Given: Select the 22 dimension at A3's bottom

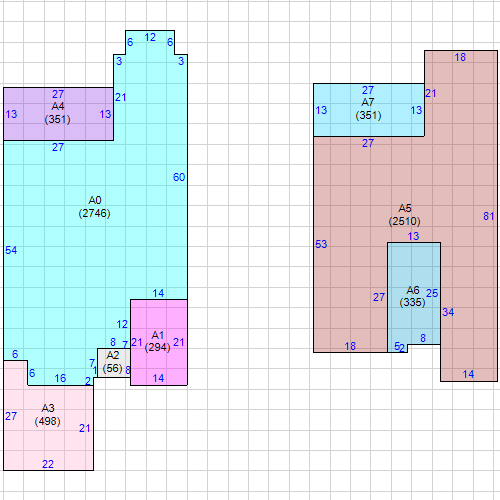Looking at the screenshot, I should pyautogui.click(x=48, y=464).
